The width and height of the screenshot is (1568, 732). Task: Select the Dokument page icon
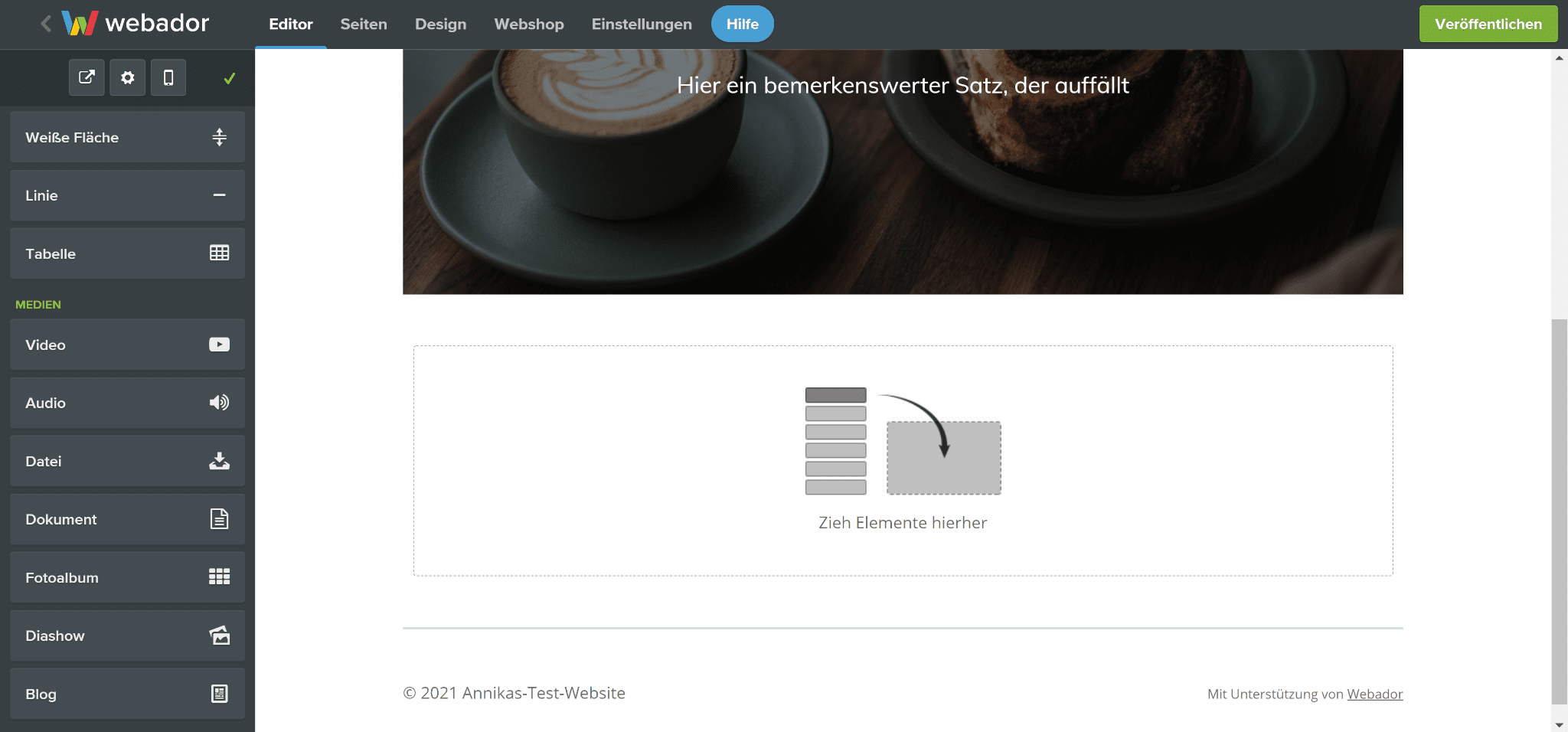(220, 519)
